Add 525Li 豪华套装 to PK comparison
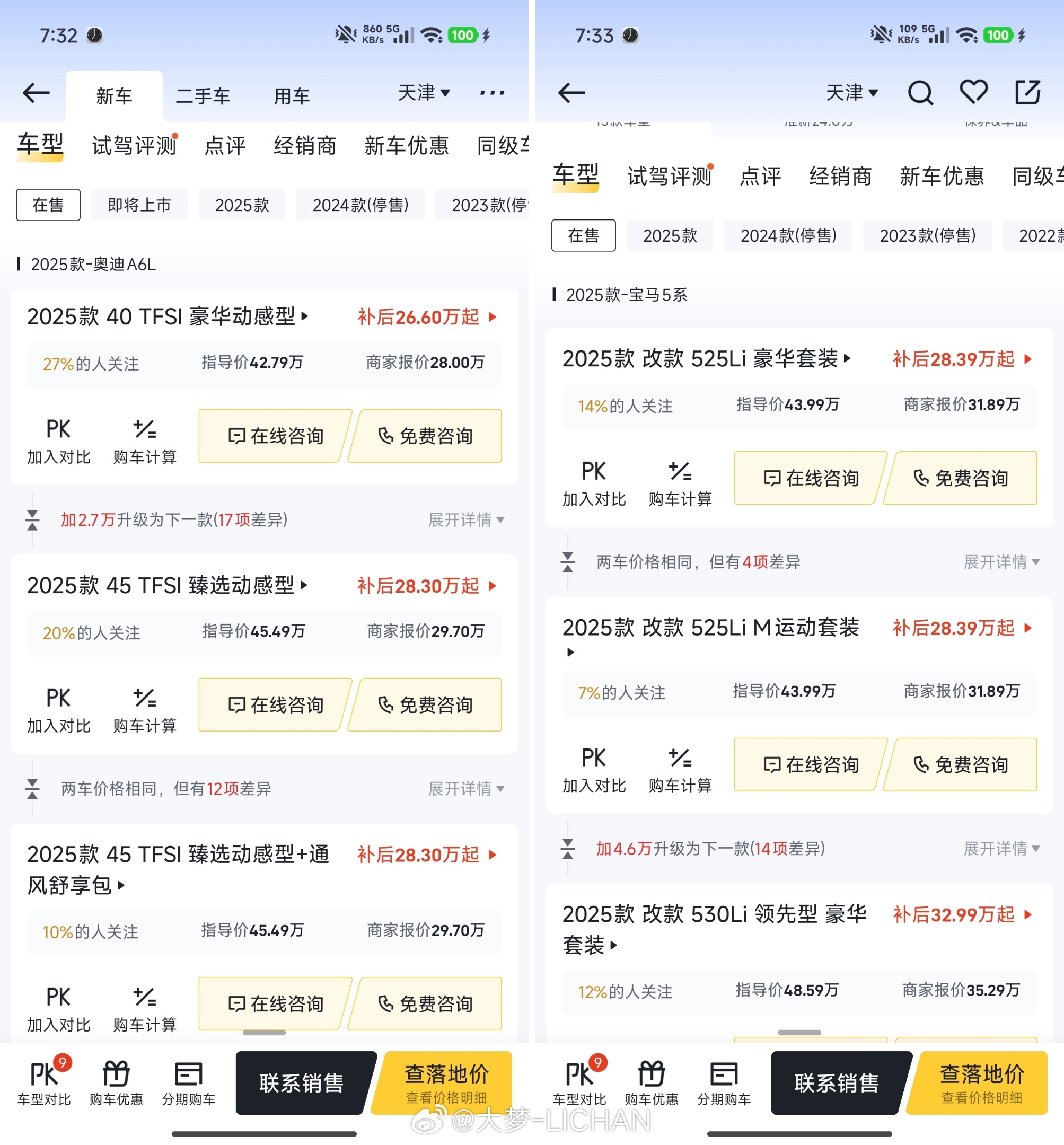 coord(594,483)
